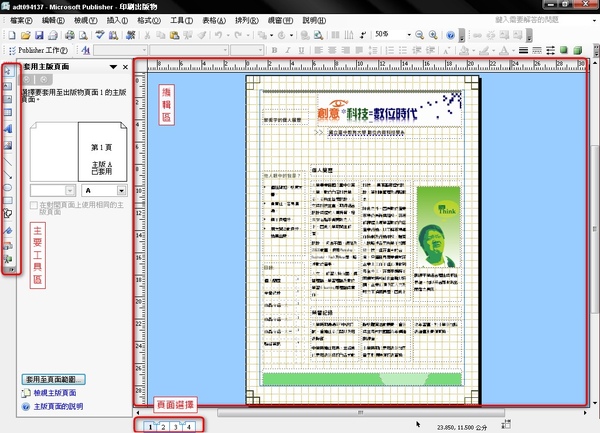Screen dimensions: 600x433
Task: Open the 工具 (Tools) menu
Action: point(181,20)
